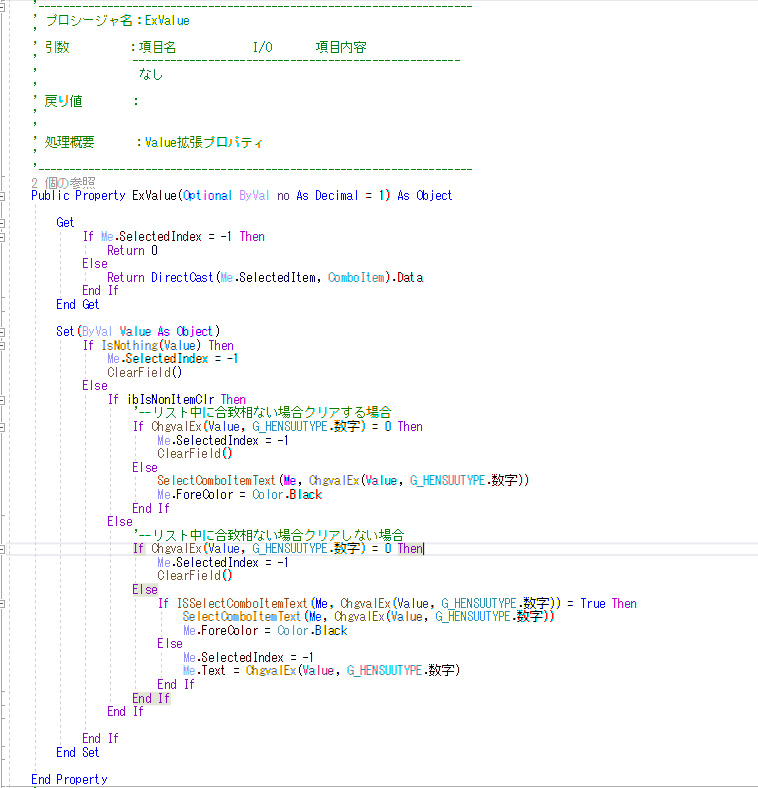The height and width of the screenshot is (788, 758).
Task: Click the 'End Property' line
Action: point(69,779)
